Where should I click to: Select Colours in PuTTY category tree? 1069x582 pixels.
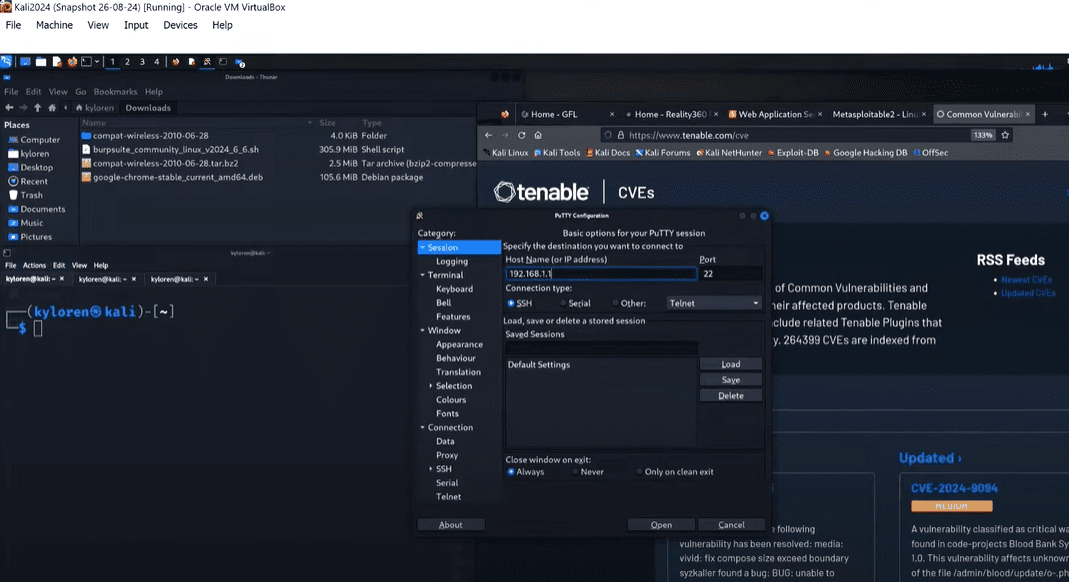click(451, 400)
